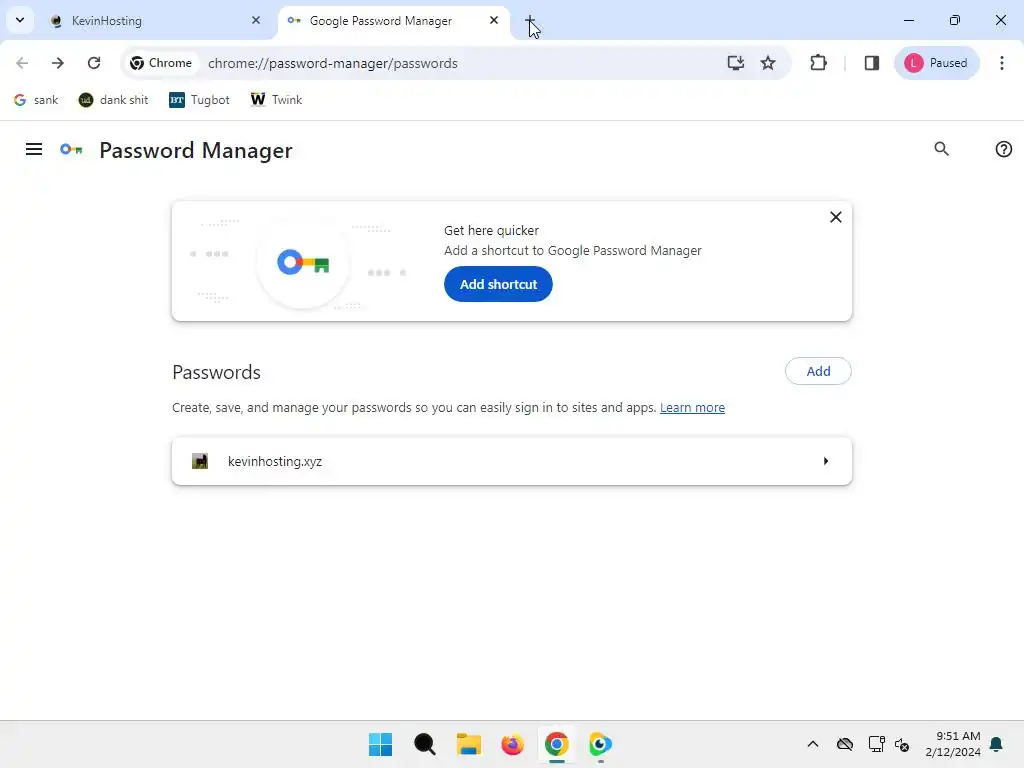Focus the address bar with chrome://password-manager URL
Image resolution: width=1024 pixels, height=768 pixels.
point(457,63)
